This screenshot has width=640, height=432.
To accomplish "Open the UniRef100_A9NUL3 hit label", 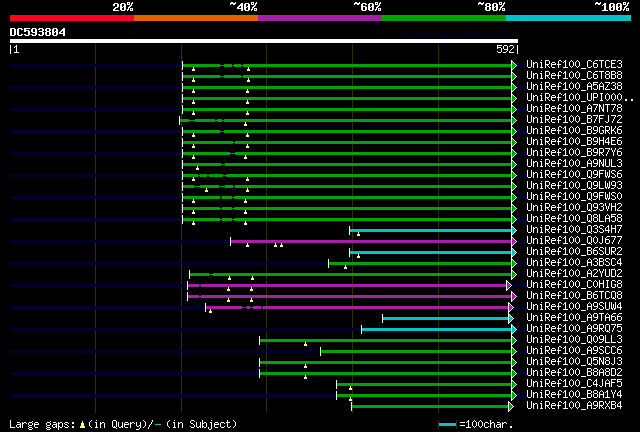I will tap(574, 164).
